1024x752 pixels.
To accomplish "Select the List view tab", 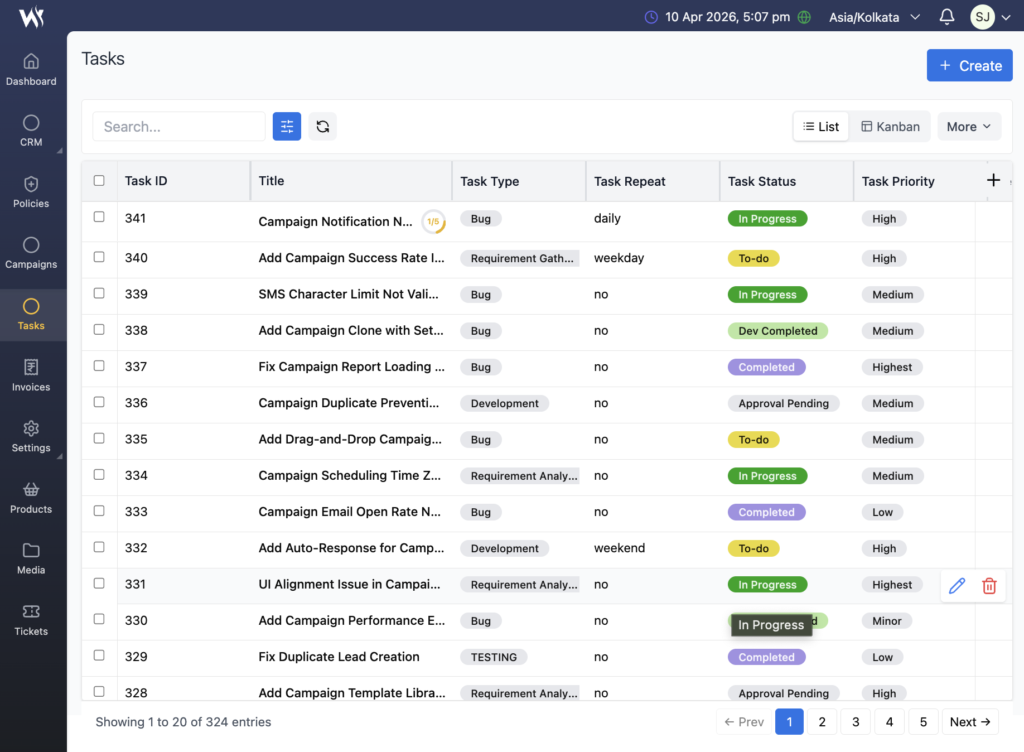I will [x=821, y=126].
